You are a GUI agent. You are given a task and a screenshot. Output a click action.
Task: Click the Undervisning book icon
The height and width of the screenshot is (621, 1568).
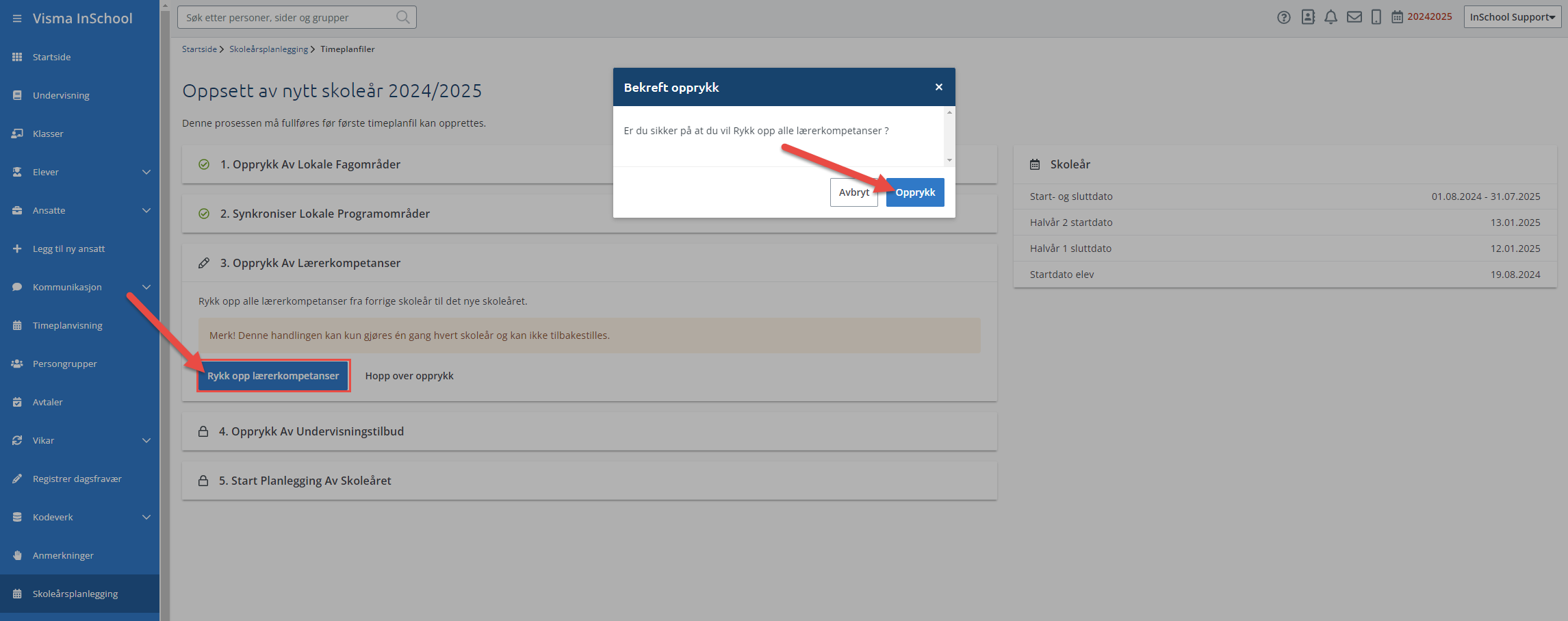pyautogui.click(x=17, y=95)
